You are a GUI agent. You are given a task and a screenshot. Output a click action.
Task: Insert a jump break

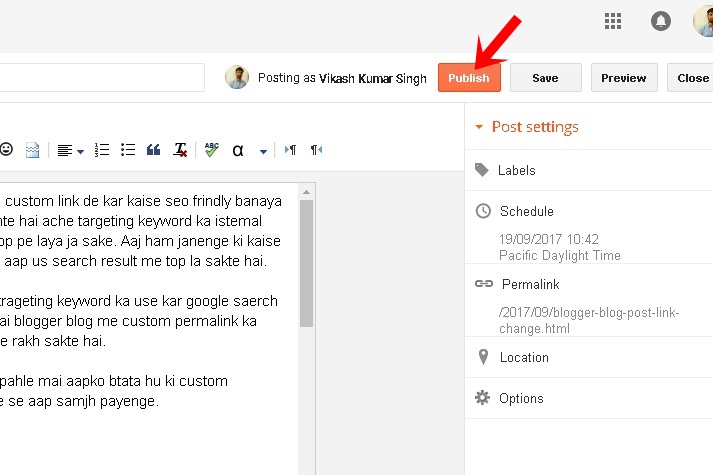tap(32, 150)
